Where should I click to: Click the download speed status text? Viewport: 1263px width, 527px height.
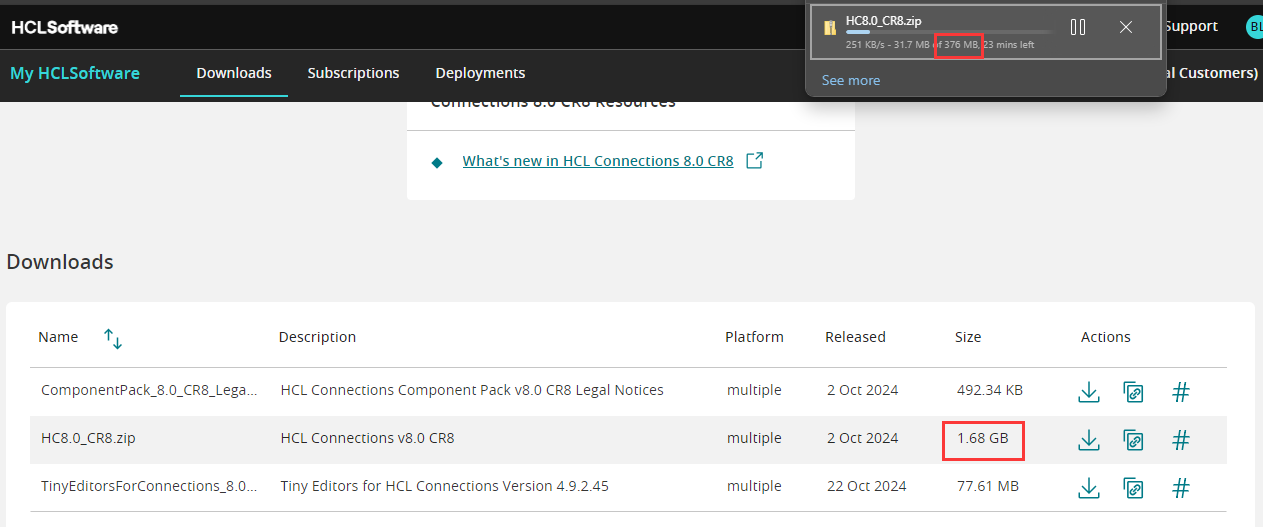(940, 45)
